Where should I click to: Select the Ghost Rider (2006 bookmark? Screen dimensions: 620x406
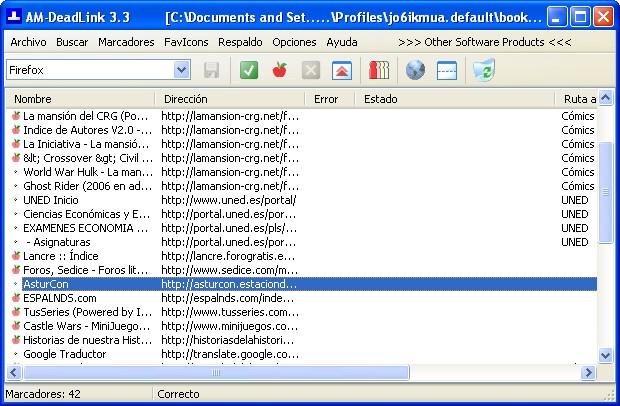point(87,186)
